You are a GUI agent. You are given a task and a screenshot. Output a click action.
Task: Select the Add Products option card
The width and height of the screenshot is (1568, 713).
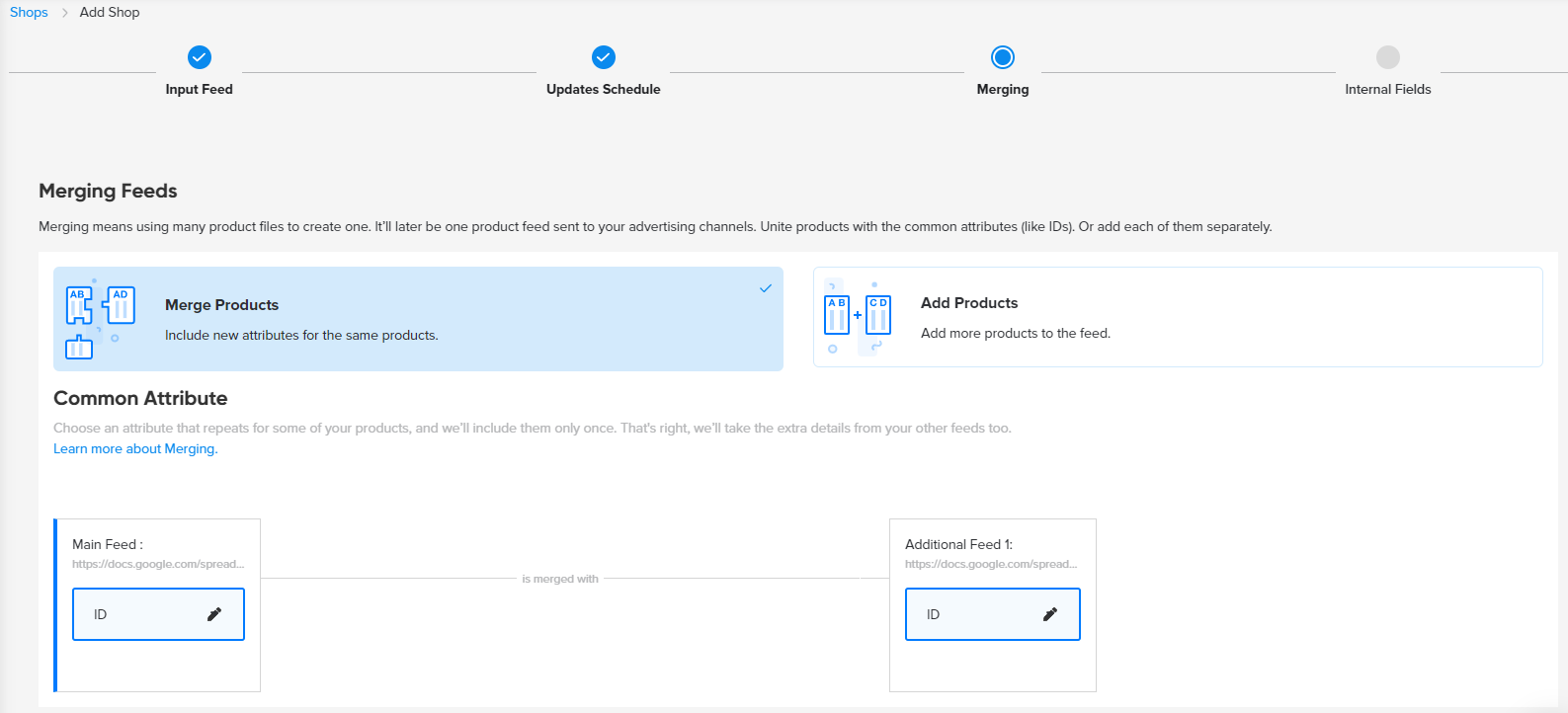(x=1178, y=317)
